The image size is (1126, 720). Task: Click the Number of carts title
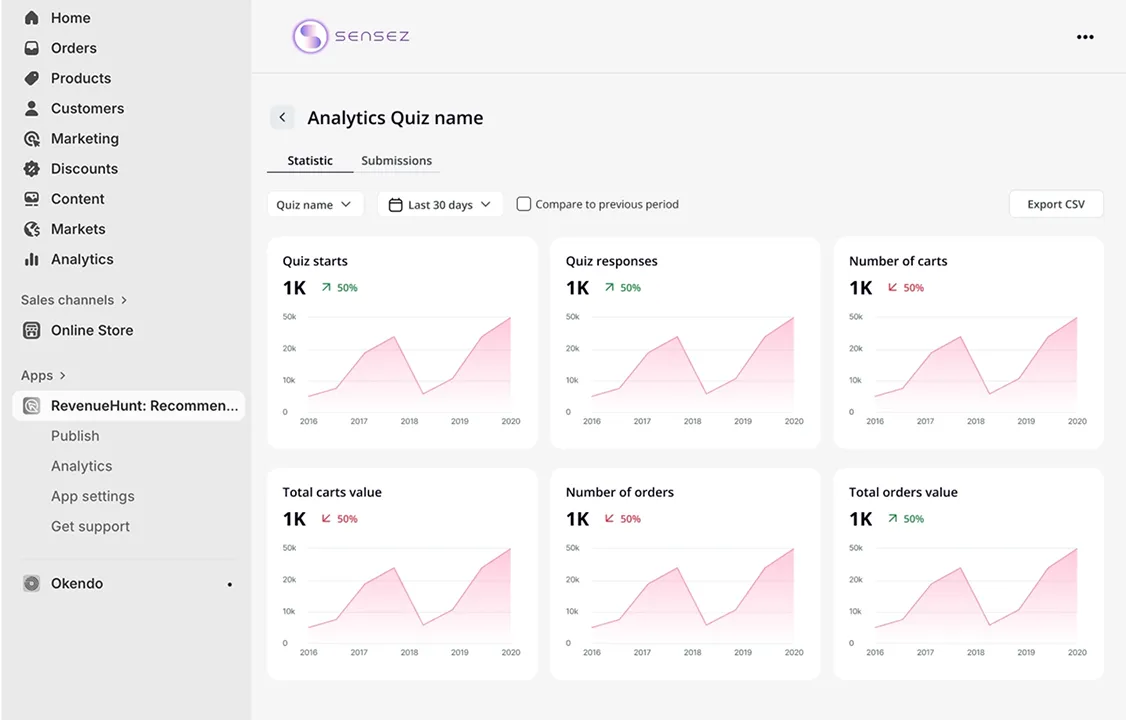point(898,261)
